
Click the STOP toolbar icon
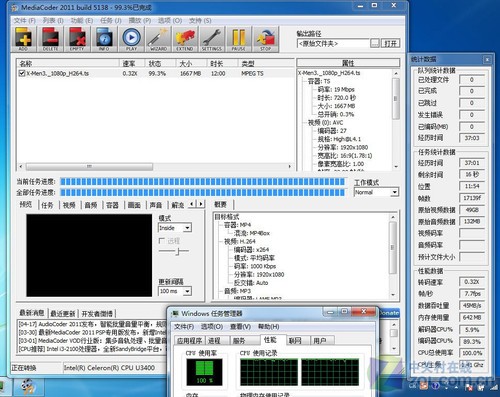coord(266,39)
